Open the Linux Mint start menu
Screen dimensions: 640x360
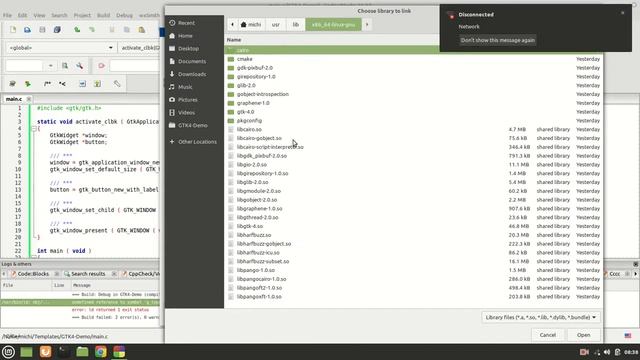click(8, 352)
